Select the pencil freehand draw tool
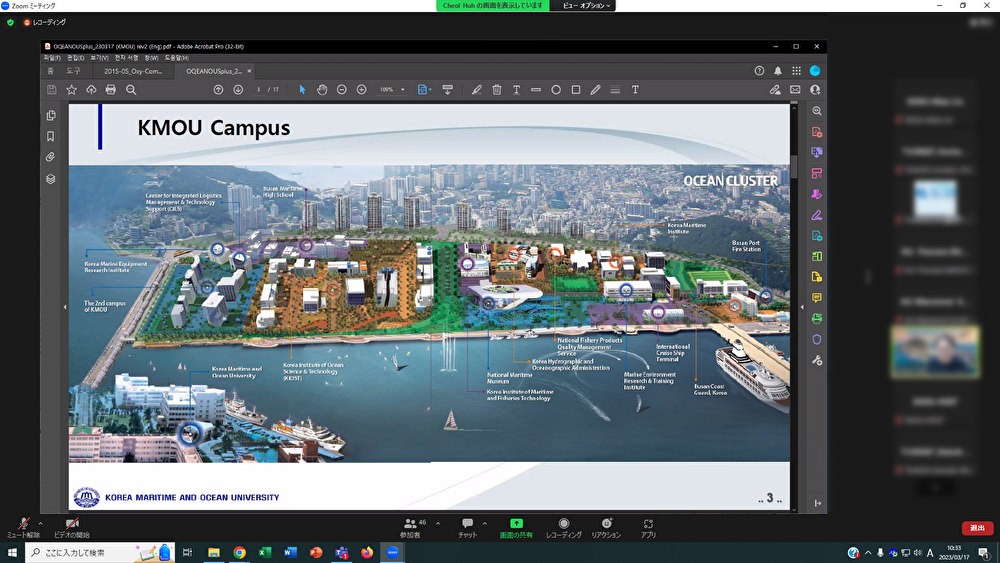The height and width of the screenshot is (563, 1000). (x=595, y=90)
